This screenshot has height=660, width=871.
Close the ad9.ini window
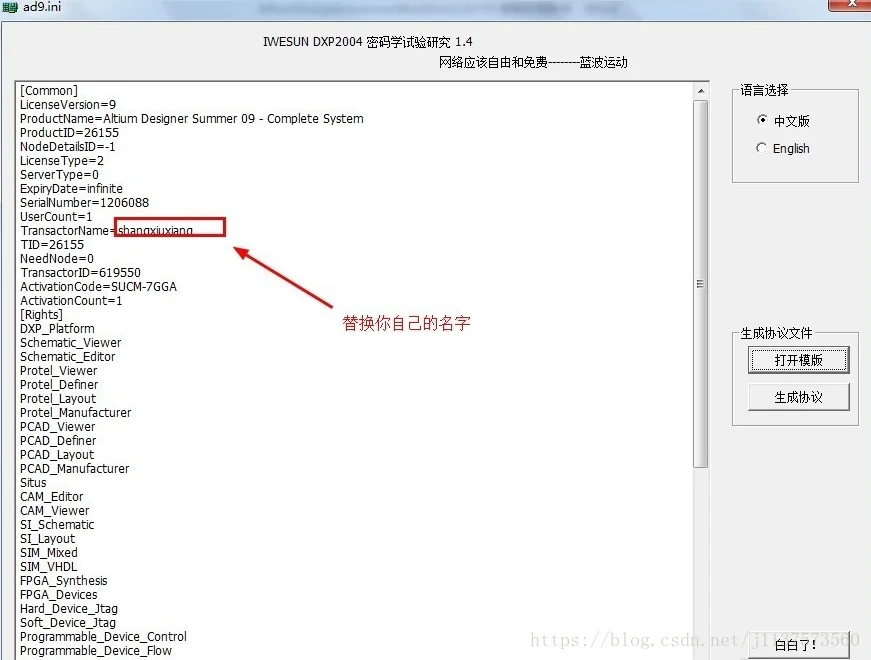pyautogui.click(x=852, y=4)
